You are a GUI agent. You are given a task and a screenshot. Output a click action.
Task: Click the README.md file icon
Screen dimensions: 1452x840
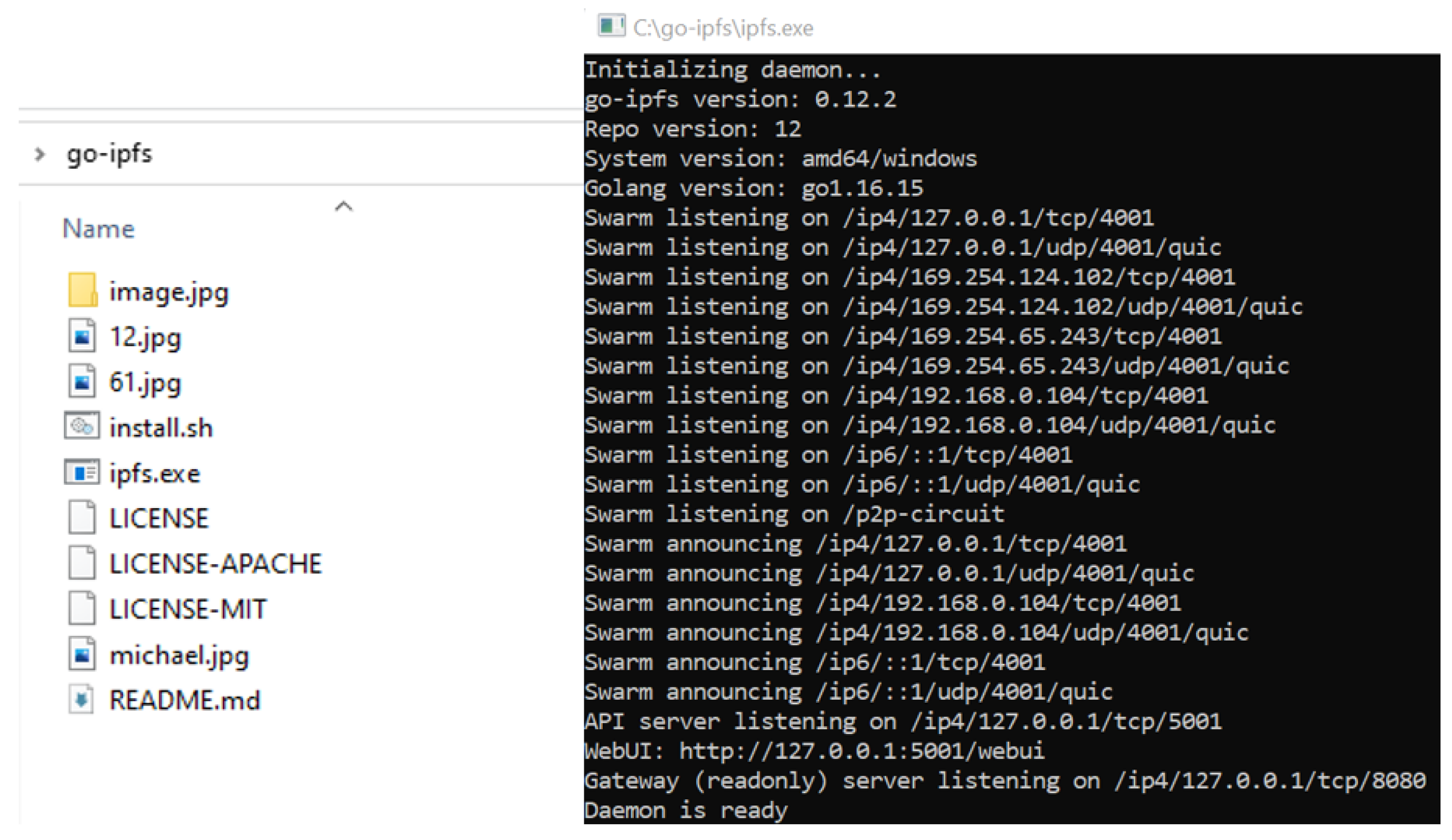[81, 700]
